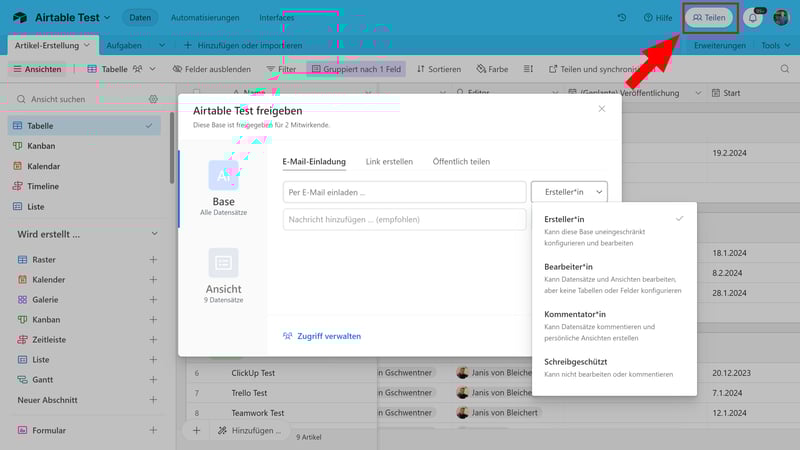Open the search magnifier icon in toolbar
Viewport: 800px width, 450px height.
[784, 69]
